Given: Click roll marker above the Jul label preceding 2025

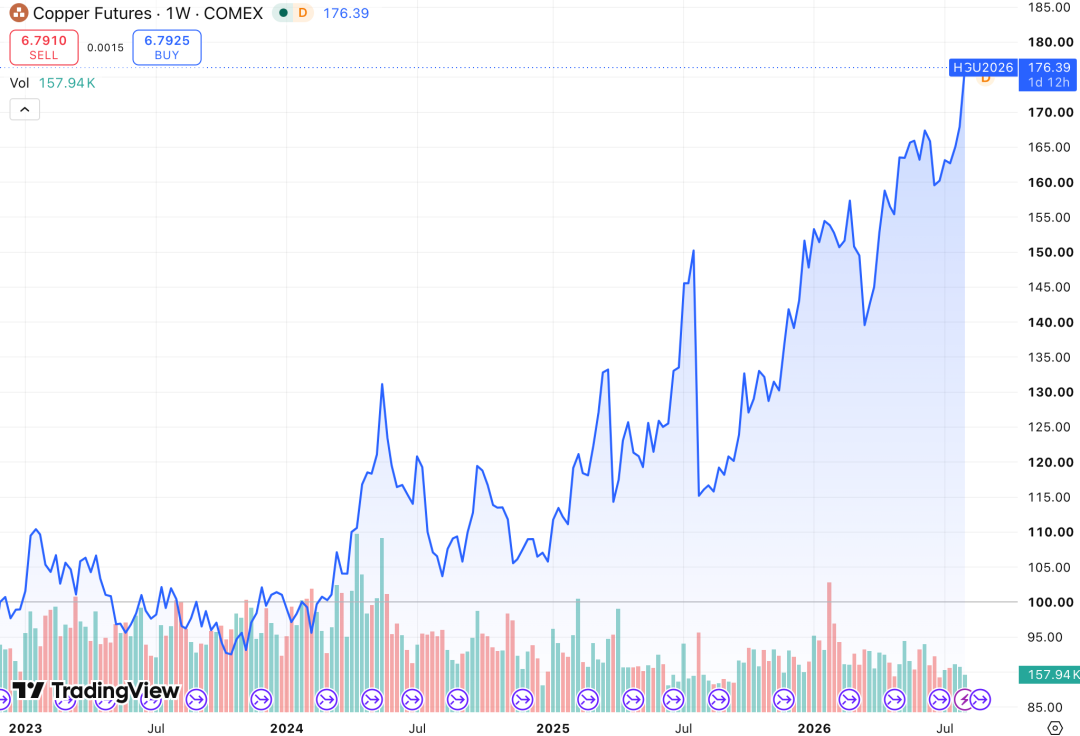Looking at the screenshot, I should click(x=413, y=700).
